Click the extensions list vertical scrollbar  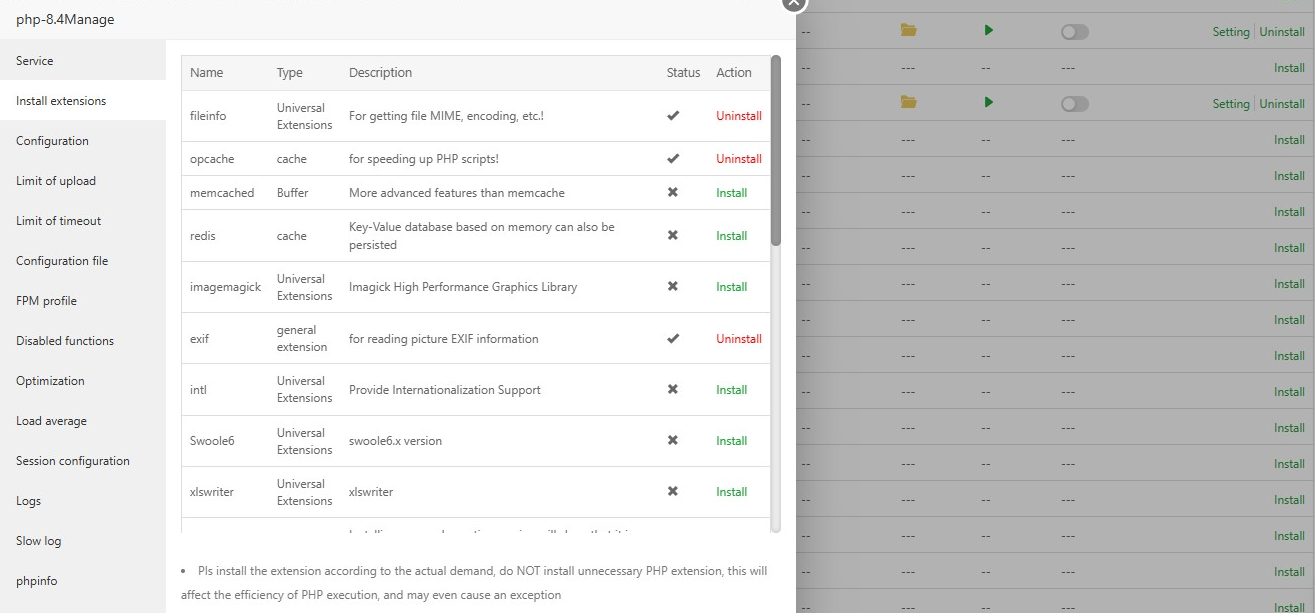point(776,150)
